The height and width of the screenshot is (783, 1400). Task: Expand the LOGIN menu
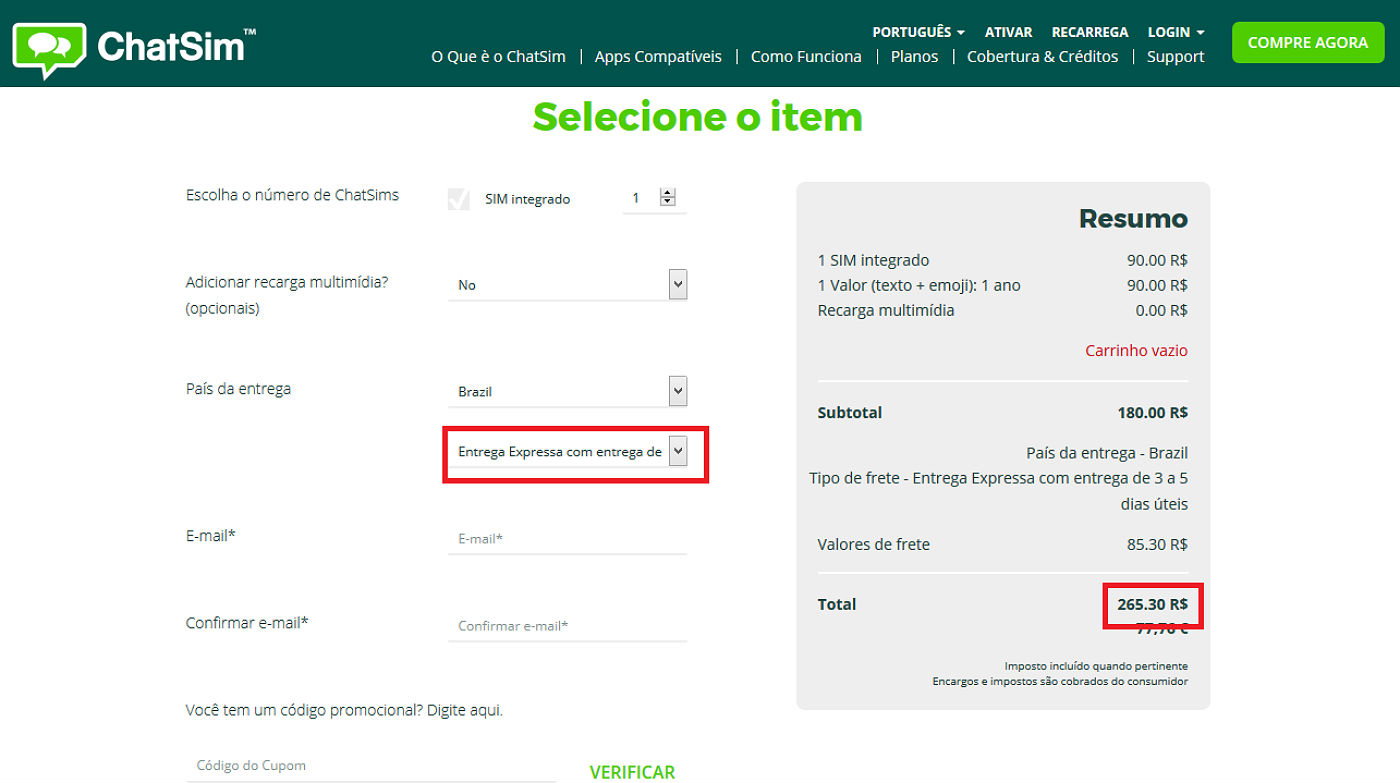(1176, 32)
